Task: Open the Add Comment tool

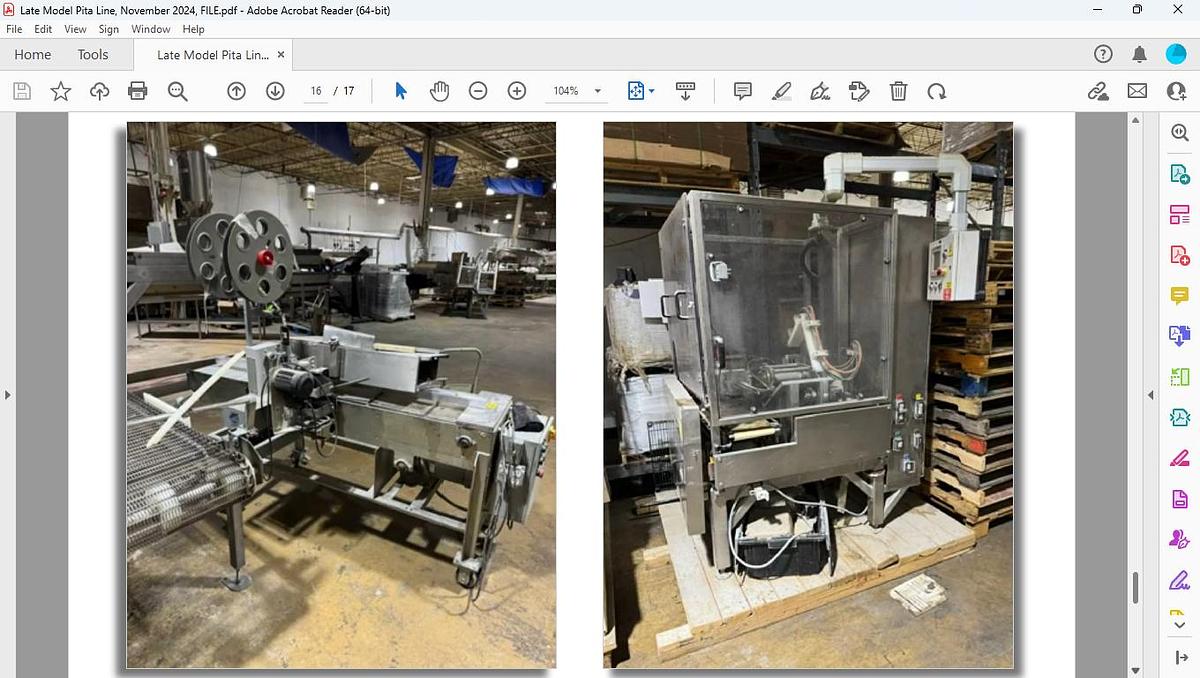Action: tap(742, 90)
